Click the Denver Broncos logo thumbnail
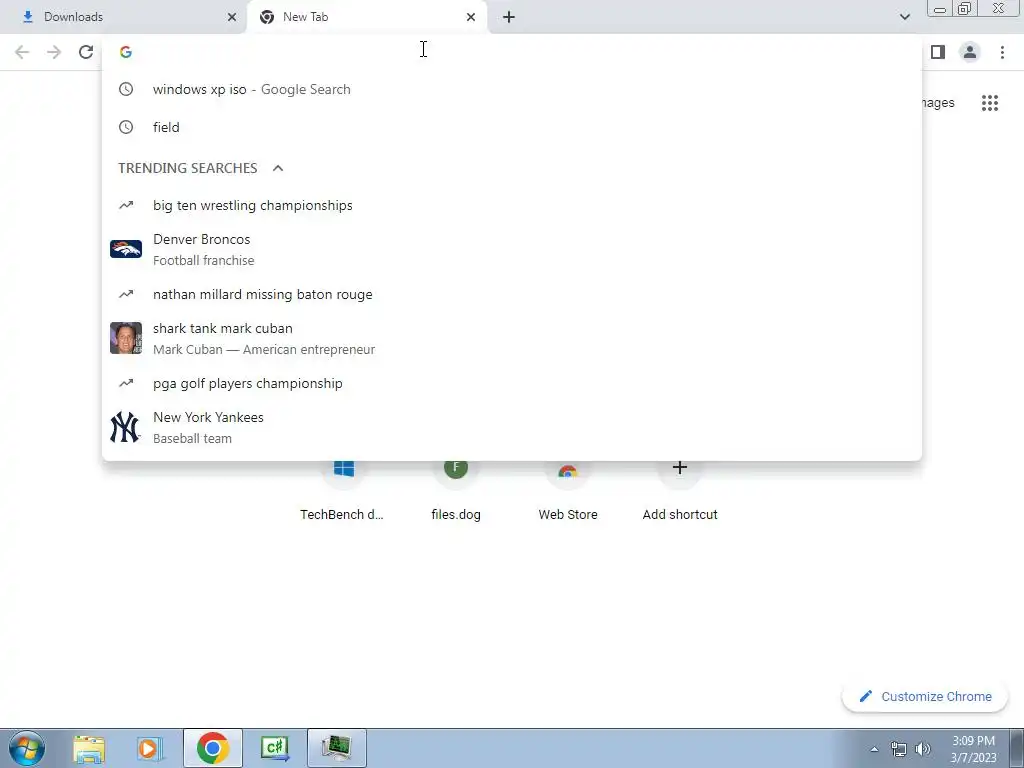 point(126,249)
